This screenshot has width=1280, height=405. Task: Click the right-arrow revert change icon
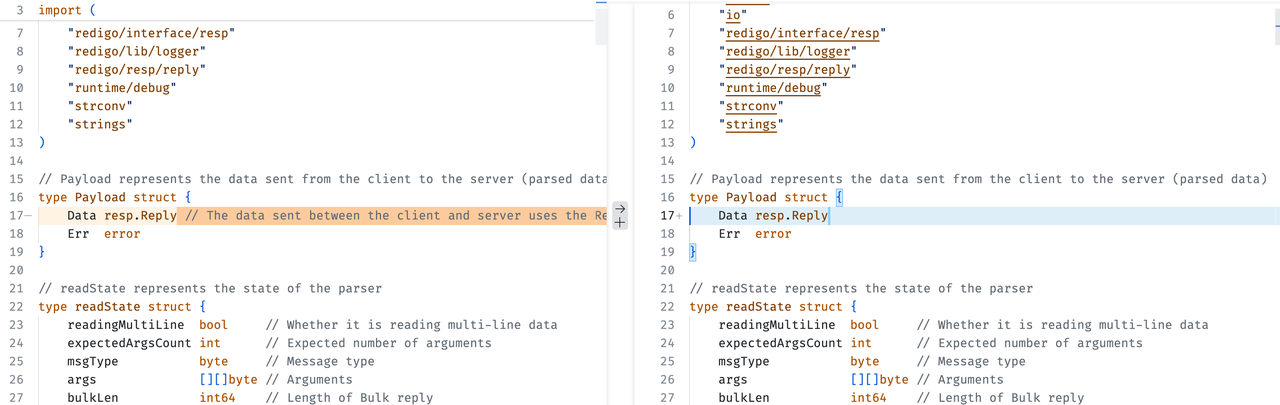619,208
